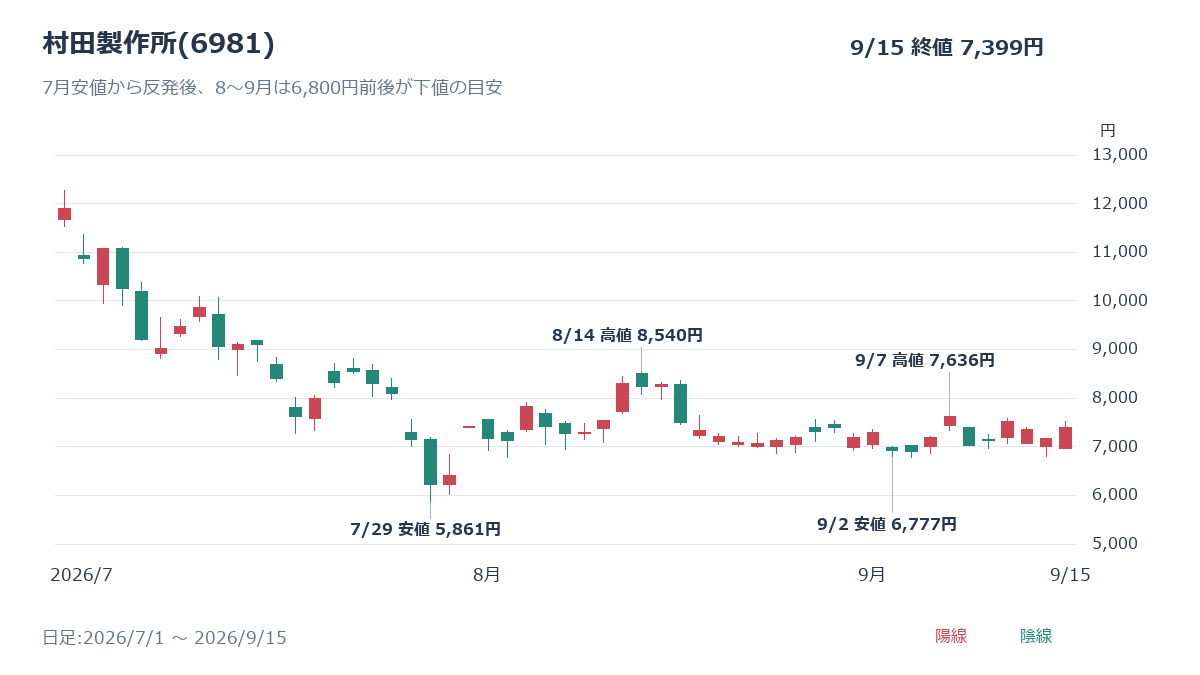Screen dimensions: 1200x675
Task: Click the 9/15 終値 7,399円 label
Action: [946, 47]
